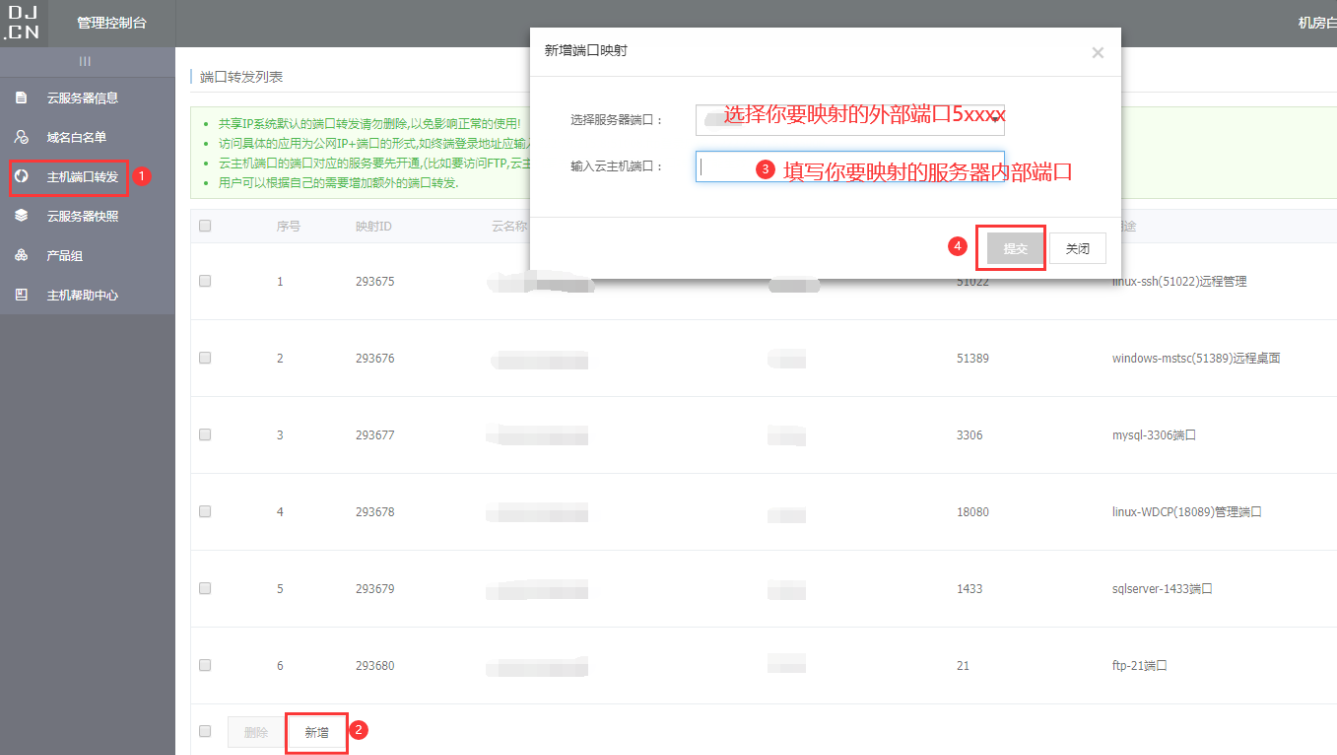
Task: Close the 新增端口映射 dialog with X
Action: [1098, 53]
